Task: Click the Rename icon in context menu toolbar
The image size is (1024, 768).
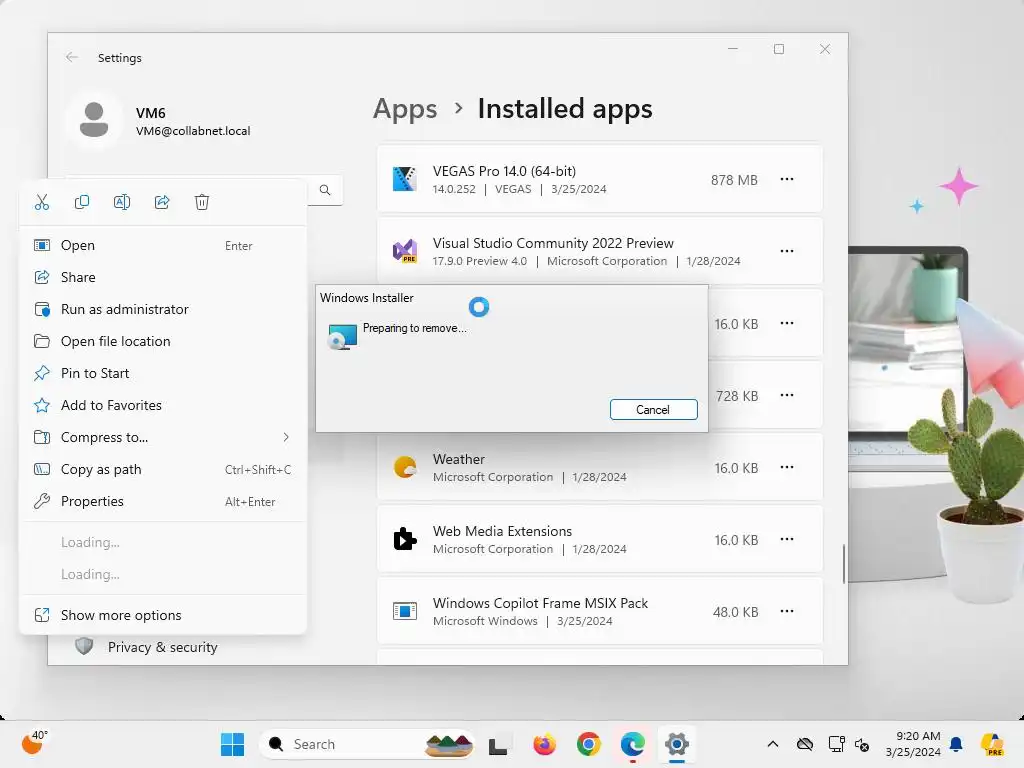Action: click(122, 202)
